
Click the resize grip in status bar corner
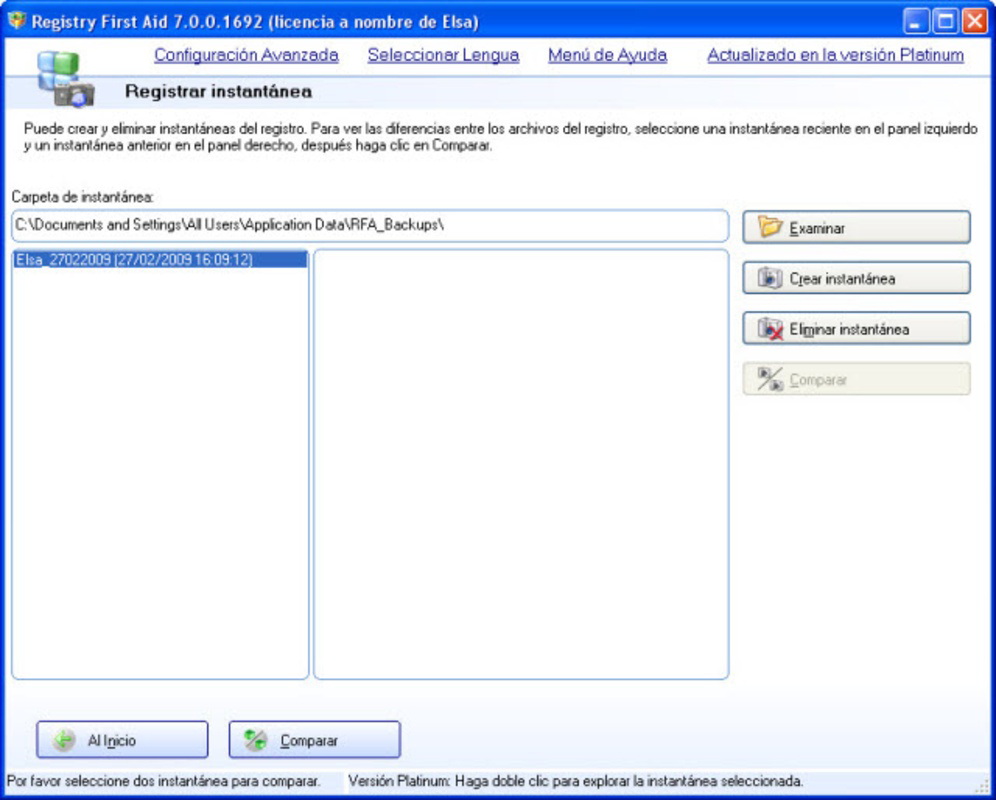pos(984,785)
